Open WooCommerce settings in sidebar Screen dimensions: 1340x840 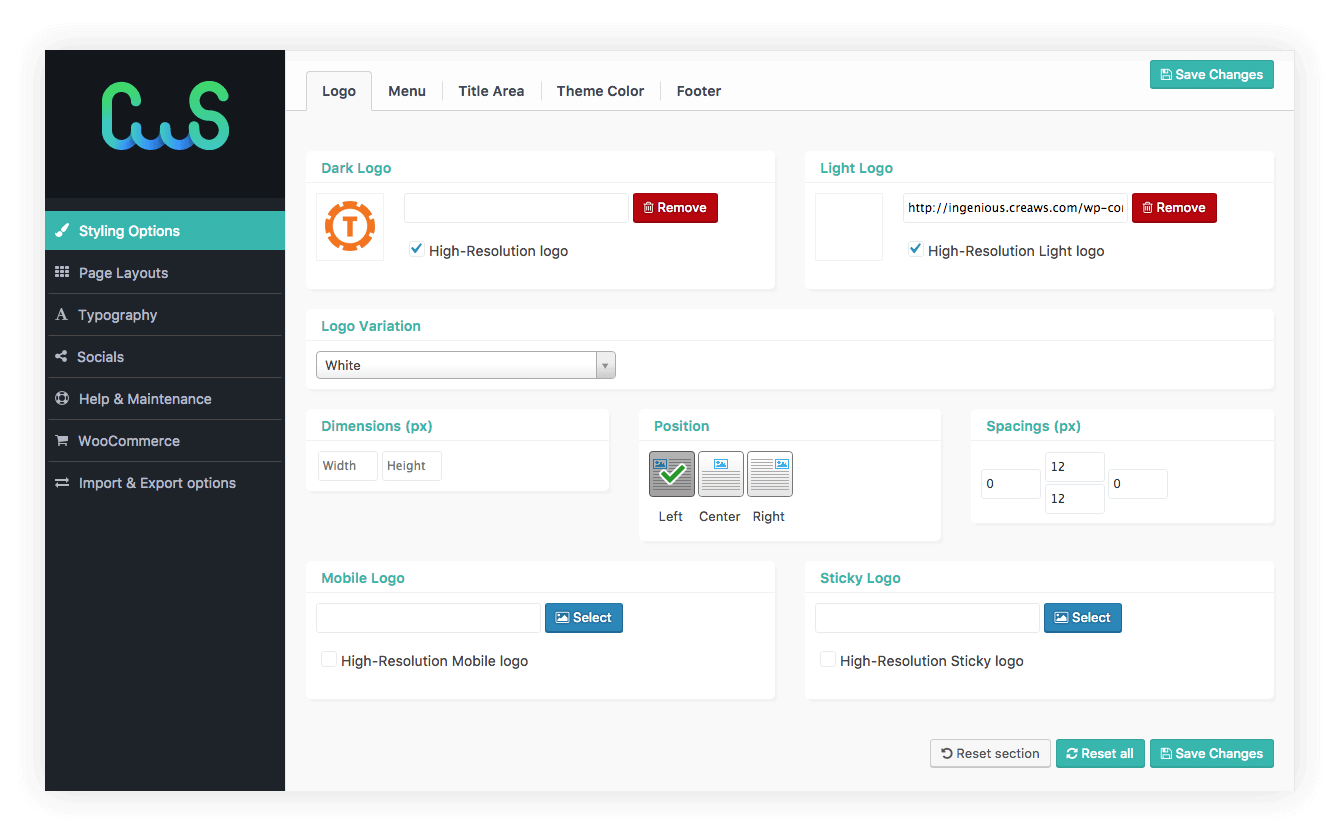(x=128, y=441)
